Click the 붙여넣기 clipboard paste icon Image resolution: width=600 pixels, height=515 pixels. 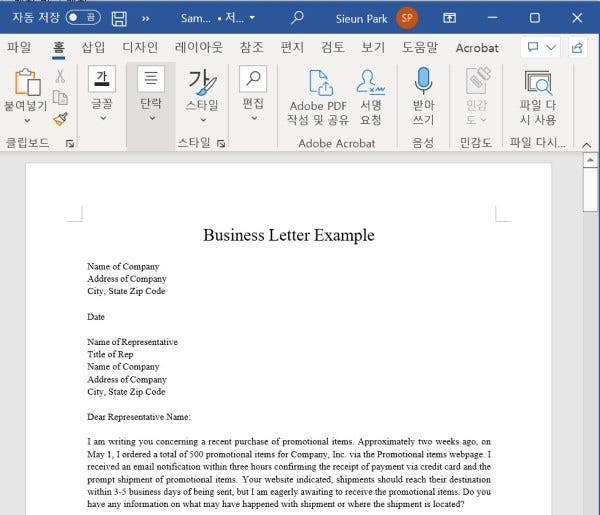[x=27, y=82]
